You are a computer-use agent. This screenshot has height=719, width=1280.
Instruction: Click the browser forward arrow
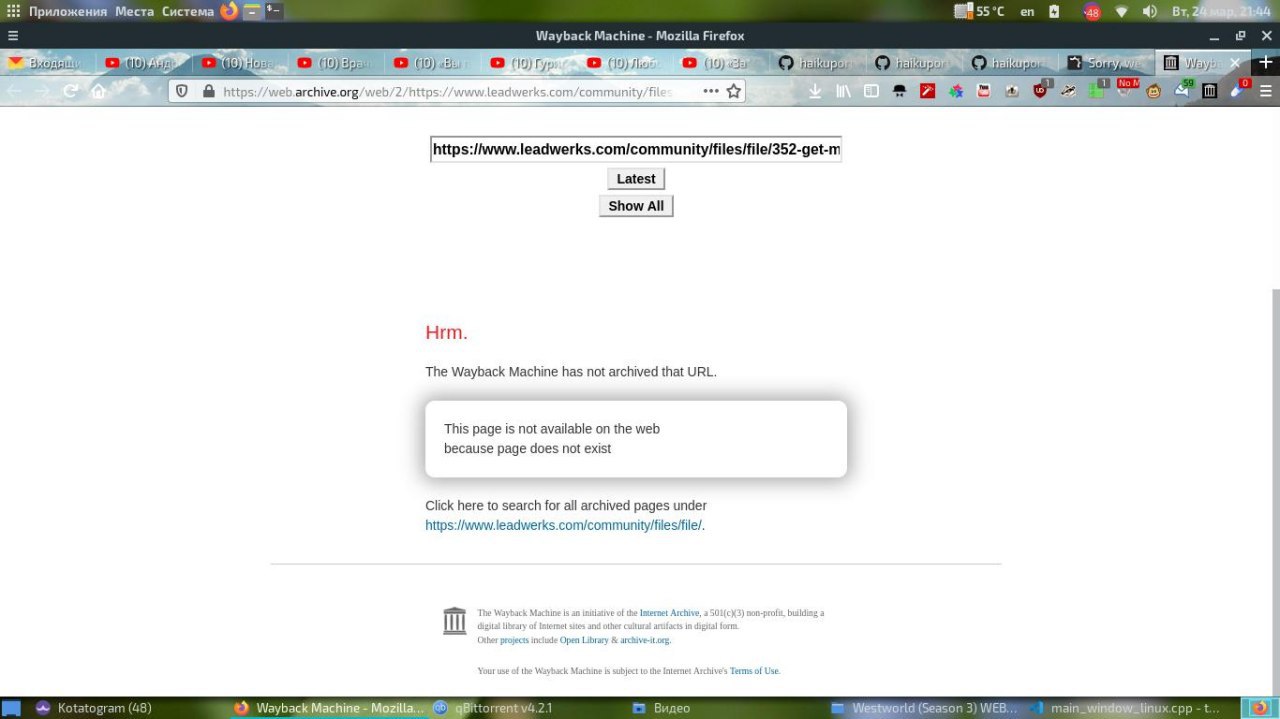pyautogui.click(x=42, y=91)
